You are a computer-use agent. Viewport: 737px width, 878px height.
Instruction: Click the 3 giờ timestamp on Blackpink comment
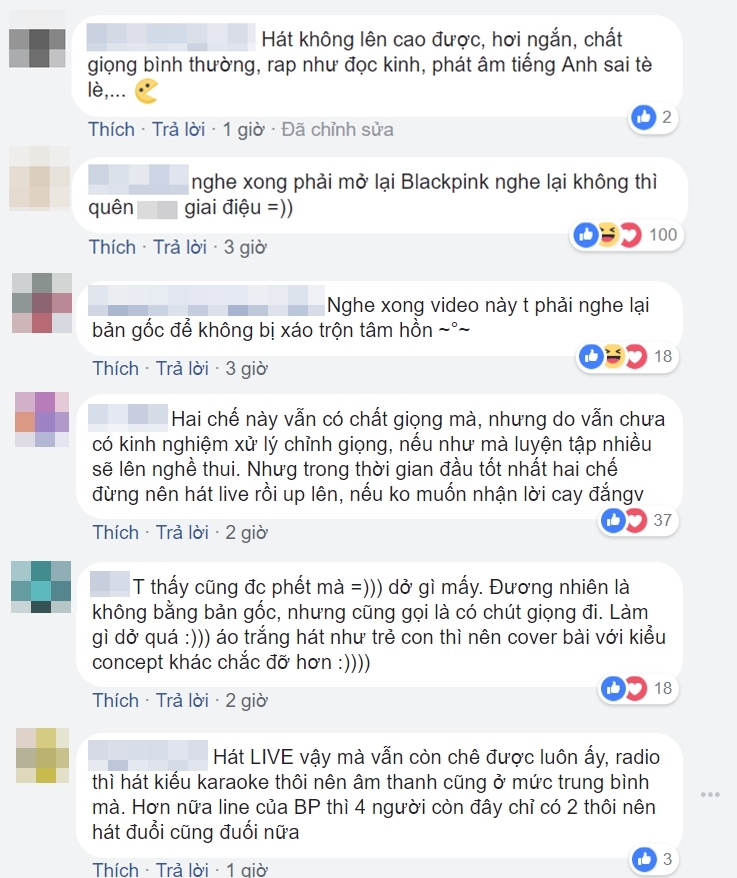(x=245, y=247)
